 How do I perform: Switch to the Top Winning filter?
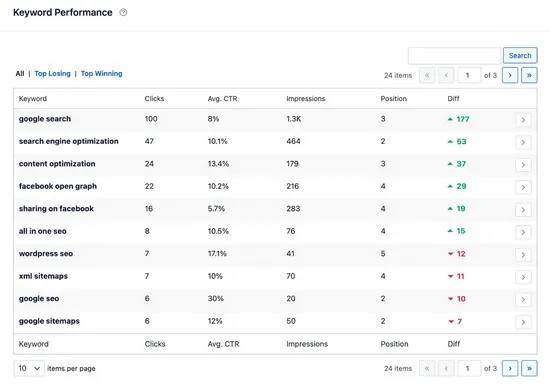coord(101,74)
